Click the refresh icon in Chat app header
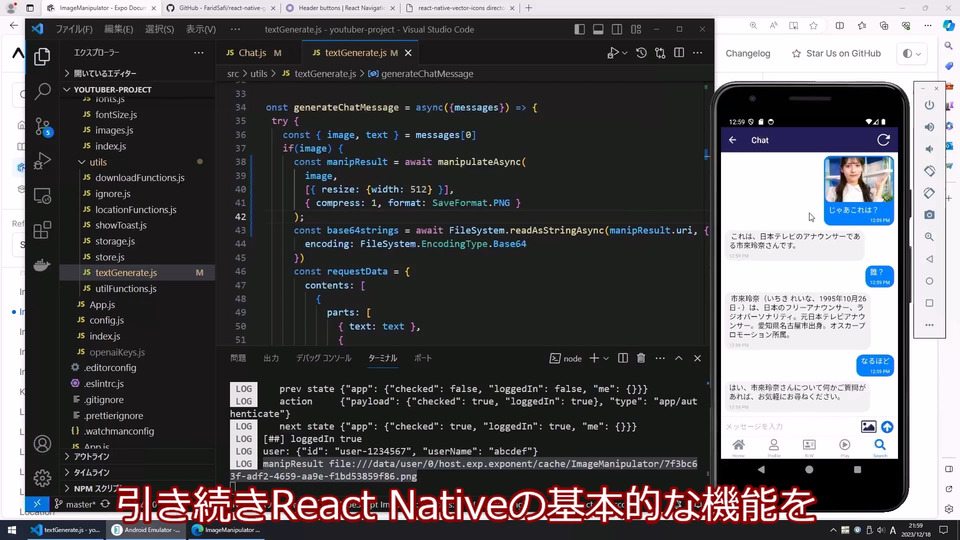This screenshot has width=960, height=540. pos(883,140)
